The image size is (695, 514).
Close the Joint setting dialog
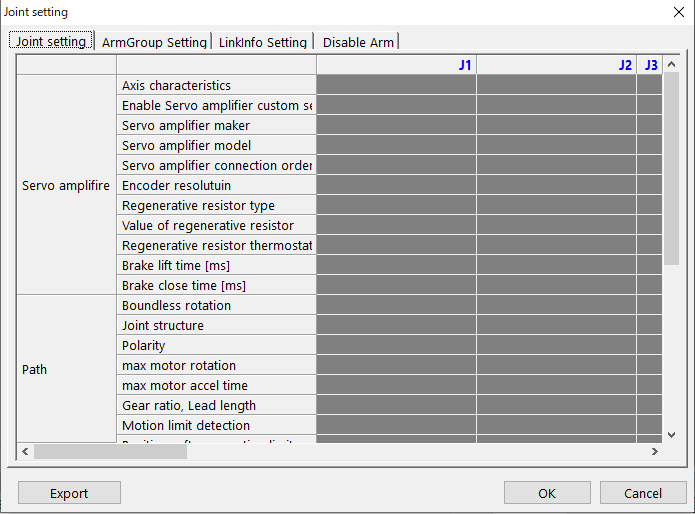tap(679, 12)
